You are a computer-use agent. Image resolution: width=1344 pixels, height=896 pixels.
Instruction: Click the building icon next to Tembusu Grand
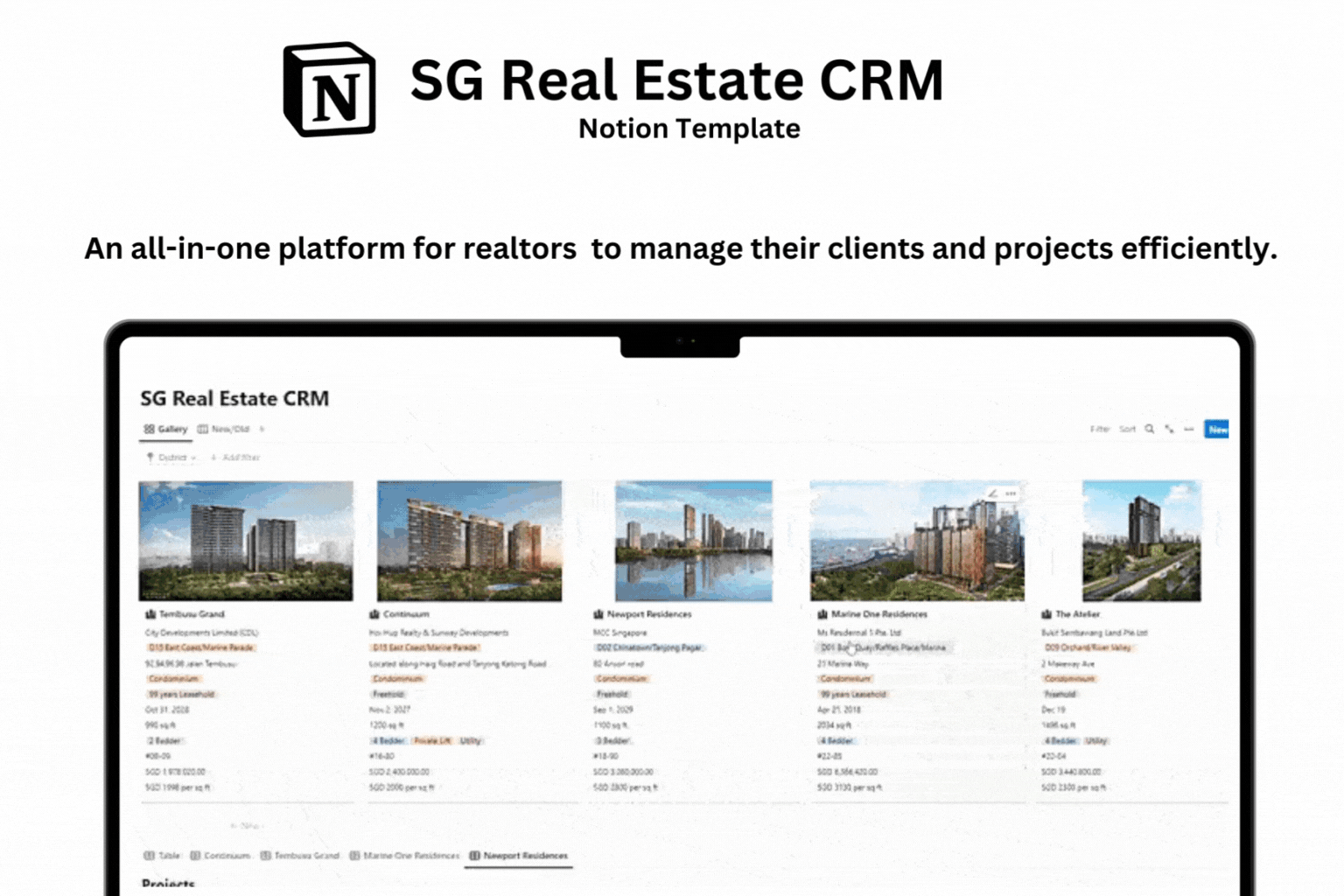(150, 614)
